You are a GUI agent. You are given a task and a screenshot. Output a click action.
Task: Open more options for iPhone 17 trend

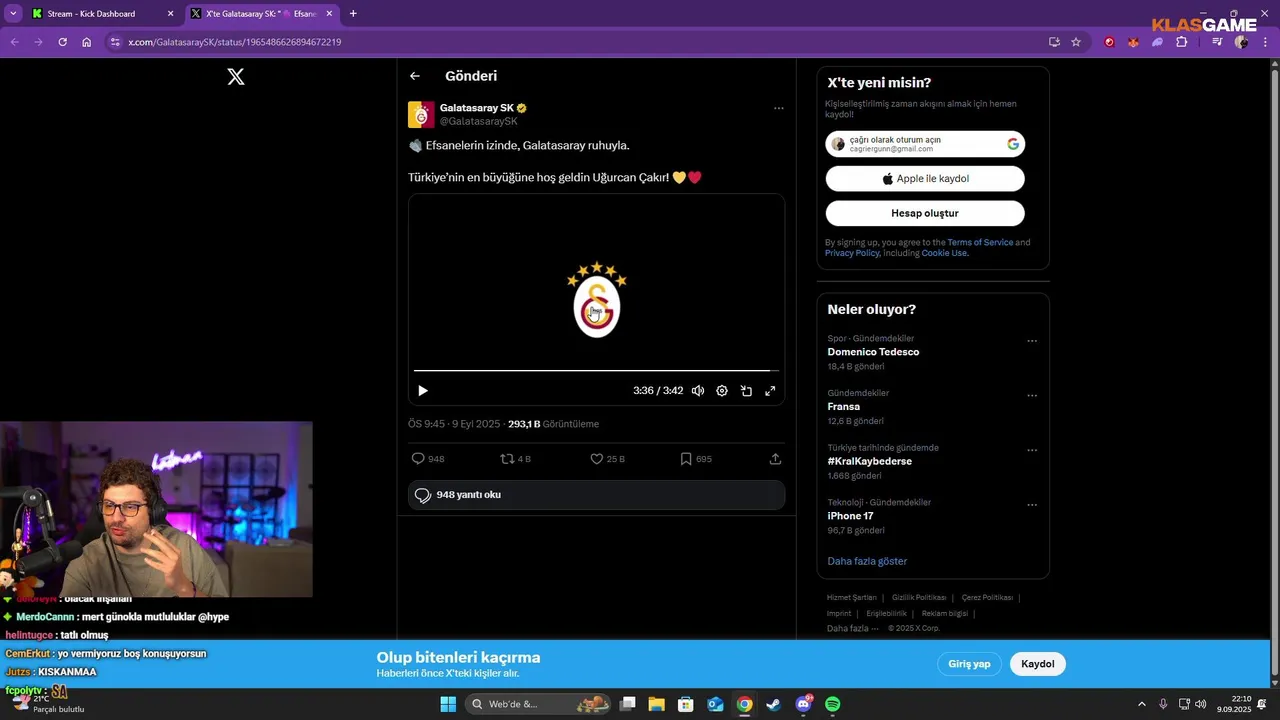(1032, 505)
